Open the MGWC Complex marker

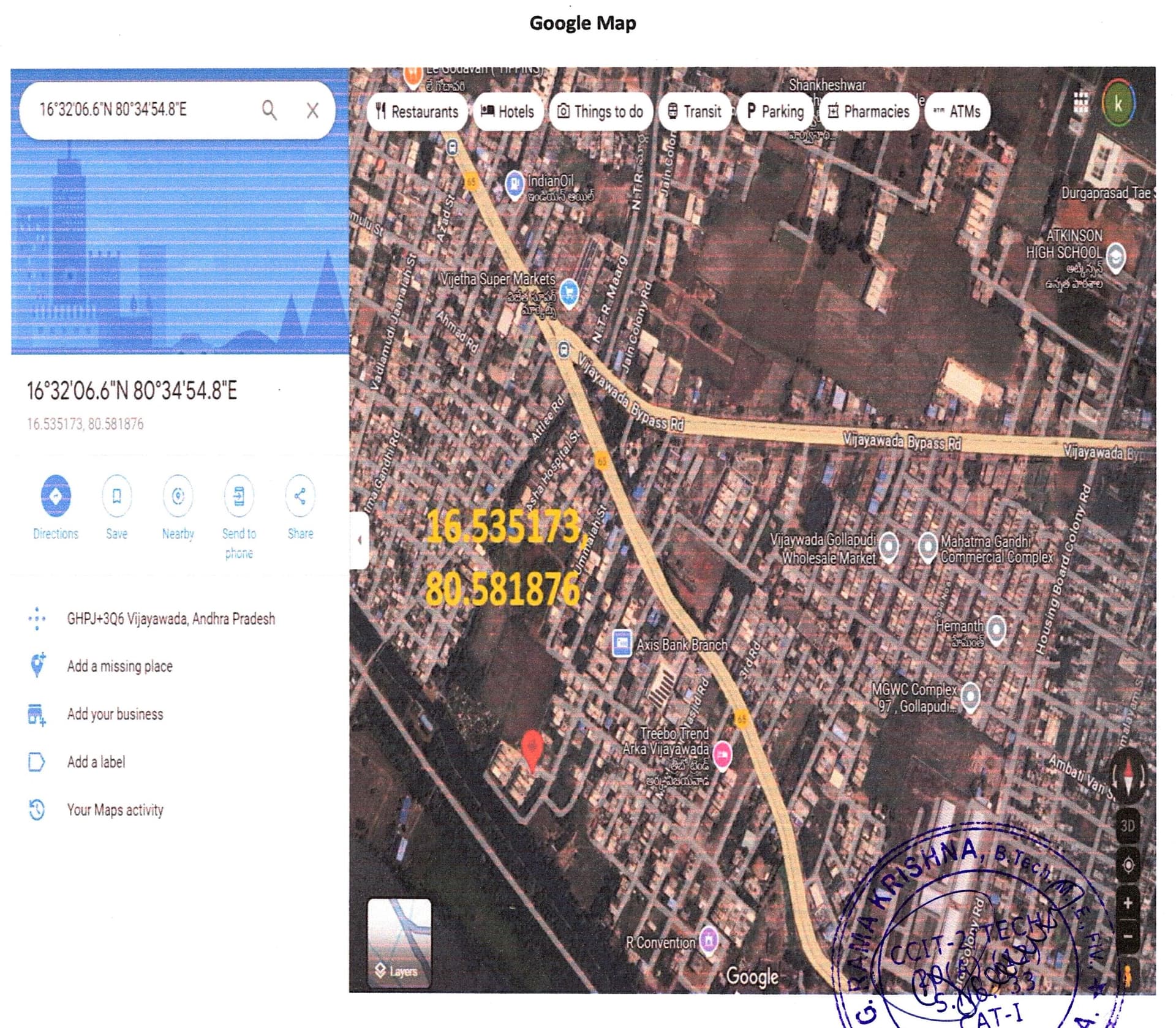point(970,697)
